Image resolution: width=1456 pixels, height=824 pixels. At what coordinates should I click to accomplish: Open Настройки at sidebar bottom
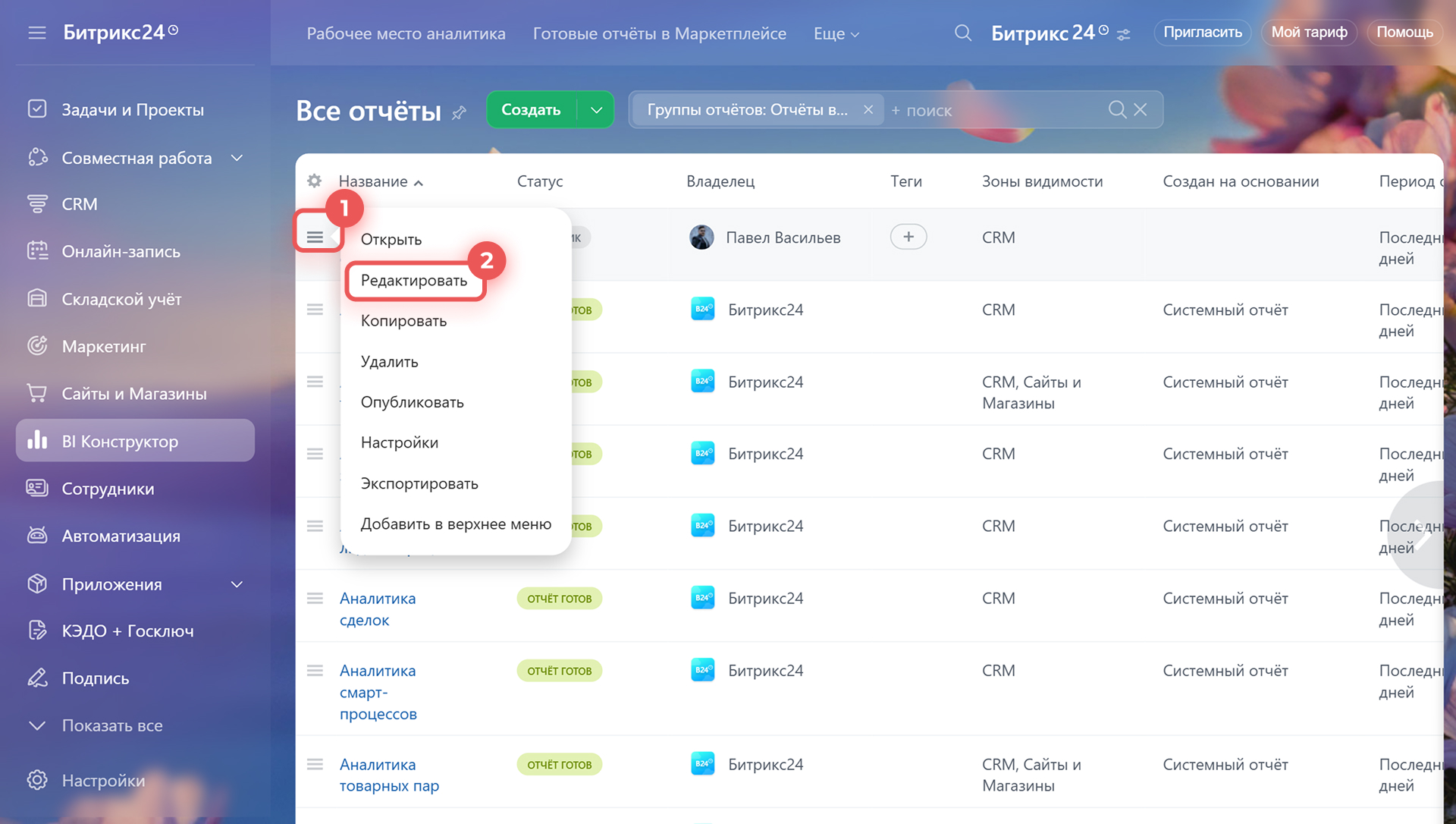(103, 780)
